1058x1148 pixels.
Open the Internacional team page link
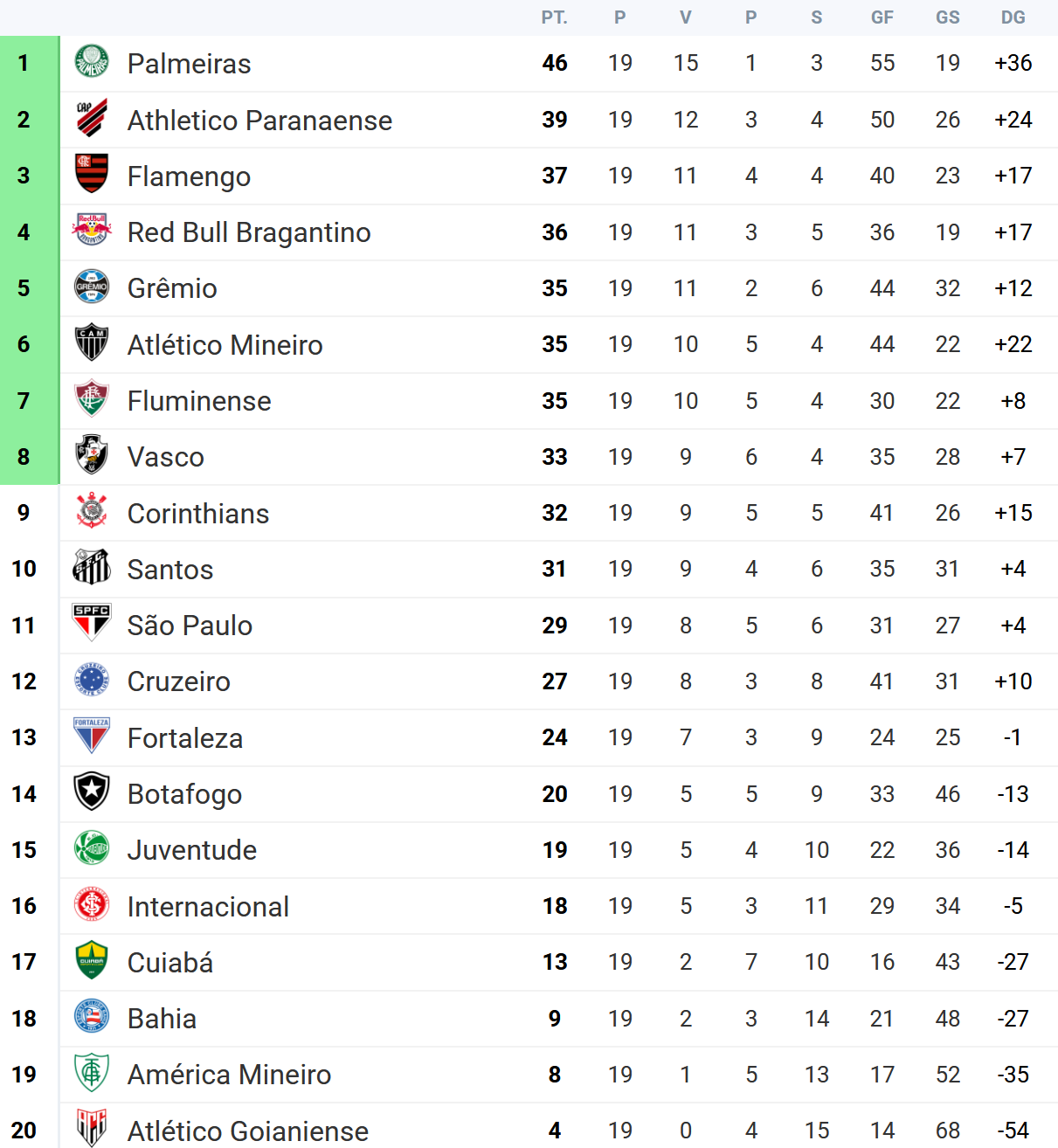pos(208,907)
